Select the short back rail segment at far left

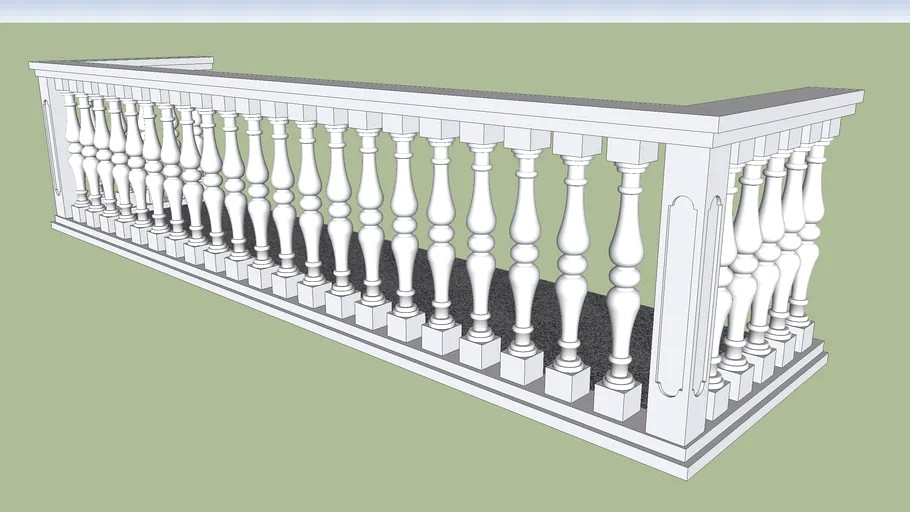pos(170,62)
